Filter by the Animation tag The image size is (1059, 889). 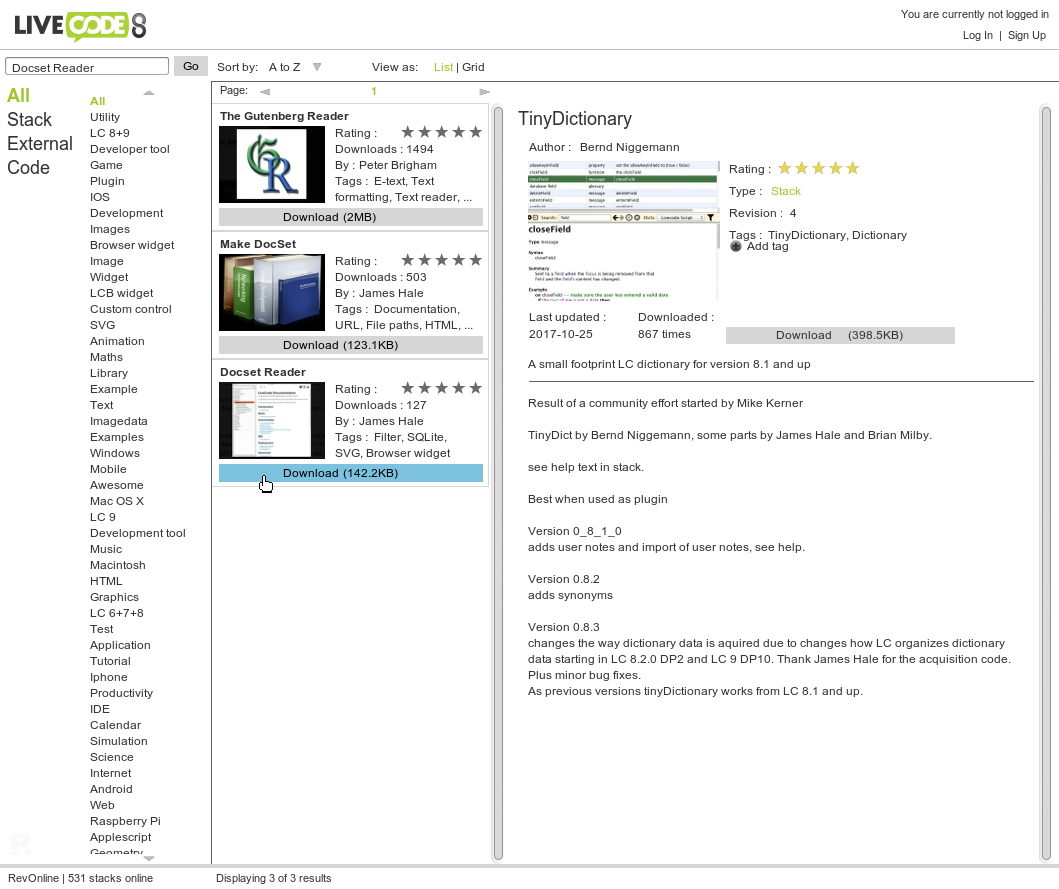click(117, 341)
